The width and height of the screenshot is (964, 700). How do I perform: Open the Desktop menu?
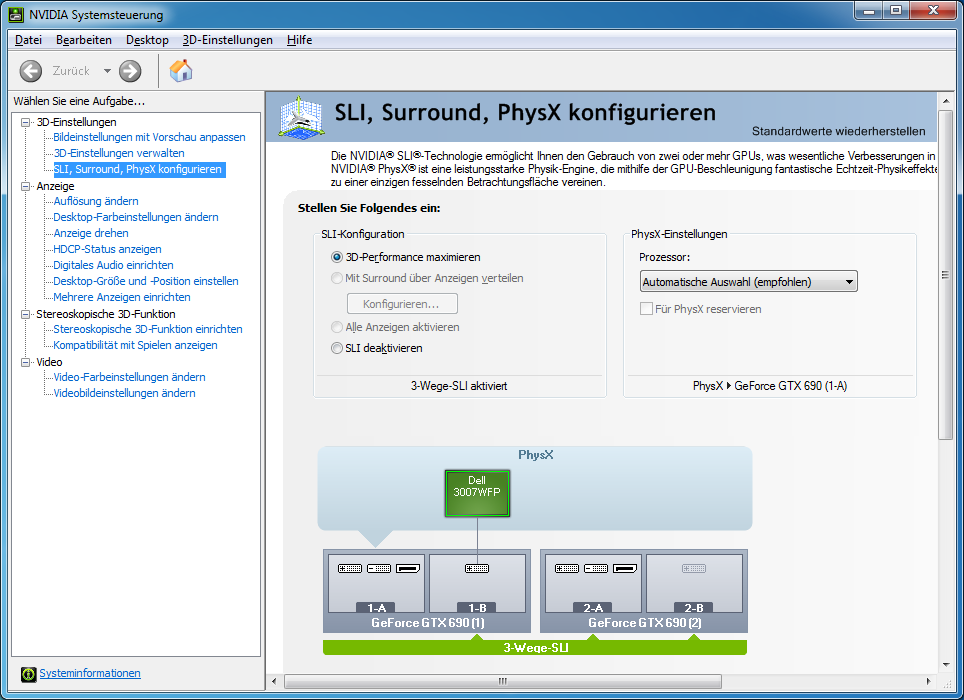click(148, 40)
